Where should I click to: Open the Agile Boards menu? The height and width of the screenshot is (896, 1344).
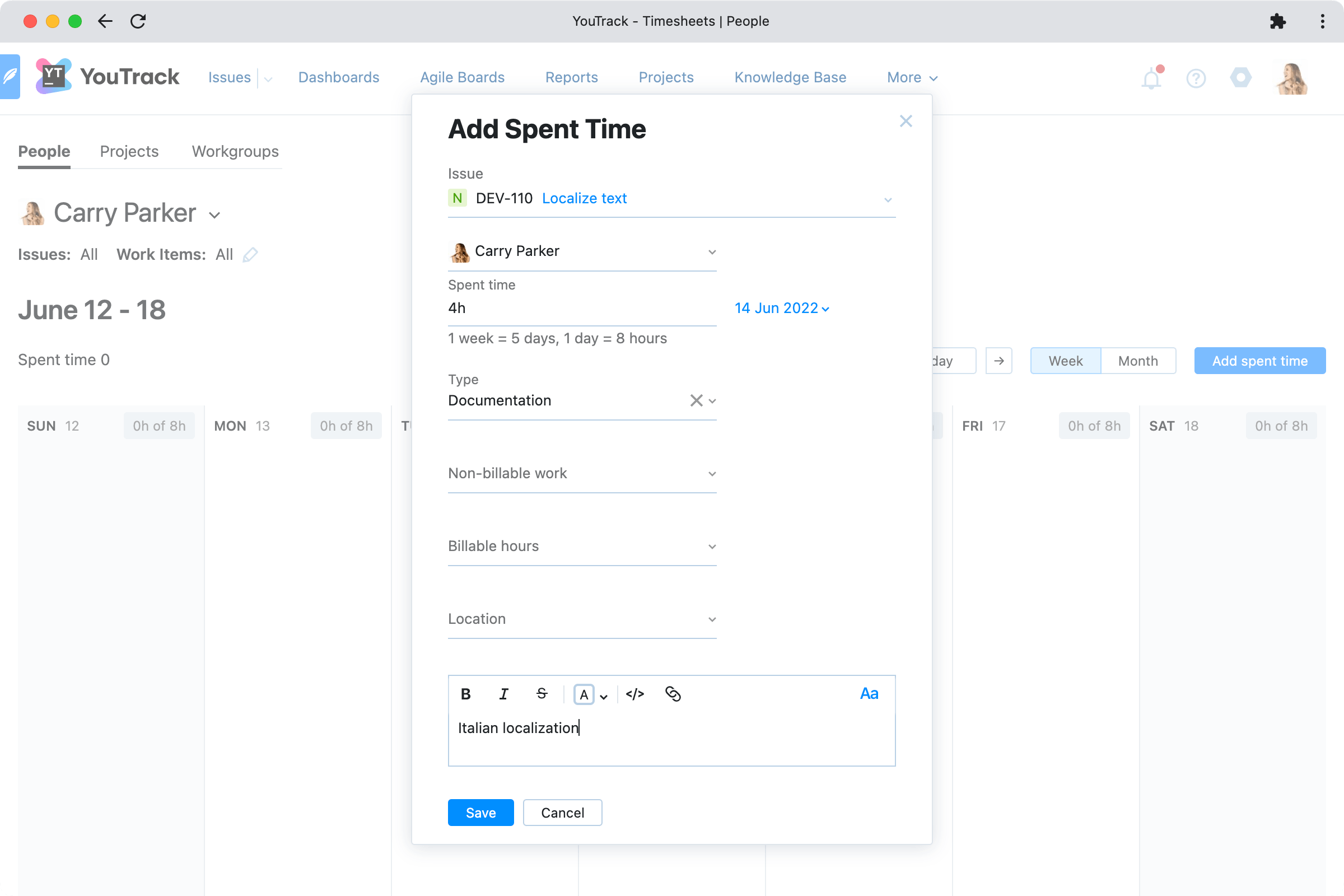(x=463, y=77)
